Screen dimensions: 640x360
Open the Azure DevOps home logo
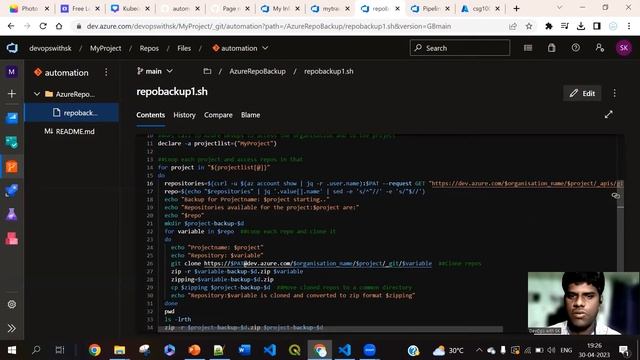pos(12,48)
